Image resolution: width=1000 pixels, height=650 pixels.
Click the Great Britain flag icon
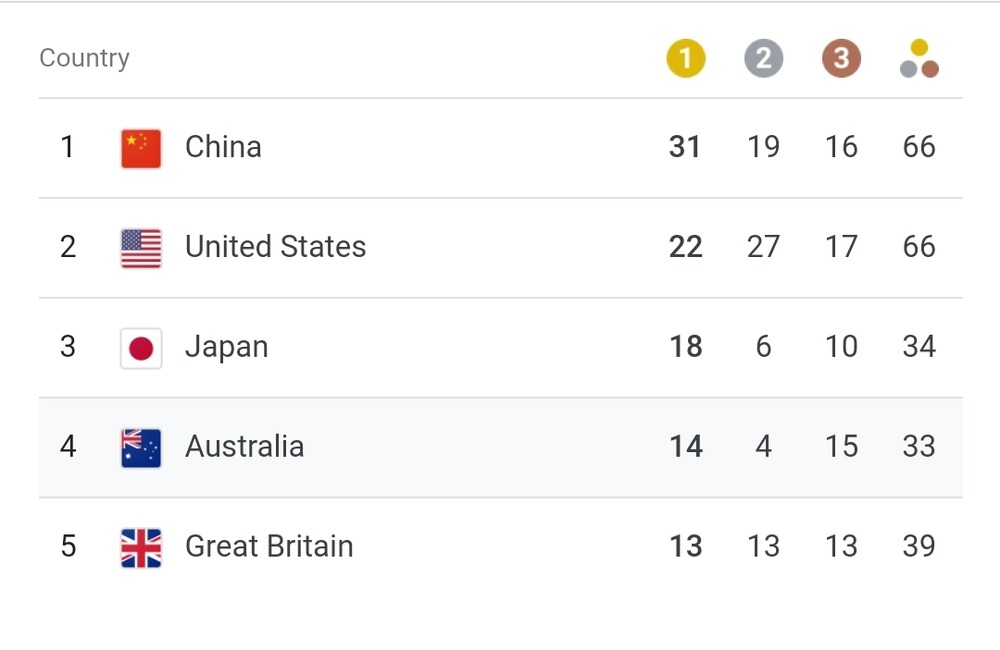point(141,548)
